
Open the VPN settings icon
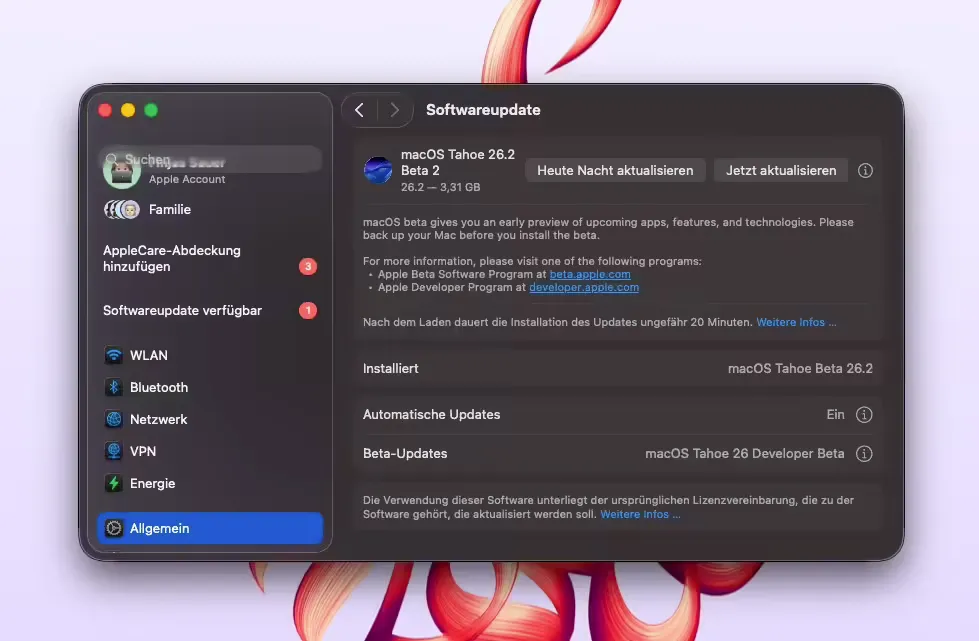[x=114, y=451]
